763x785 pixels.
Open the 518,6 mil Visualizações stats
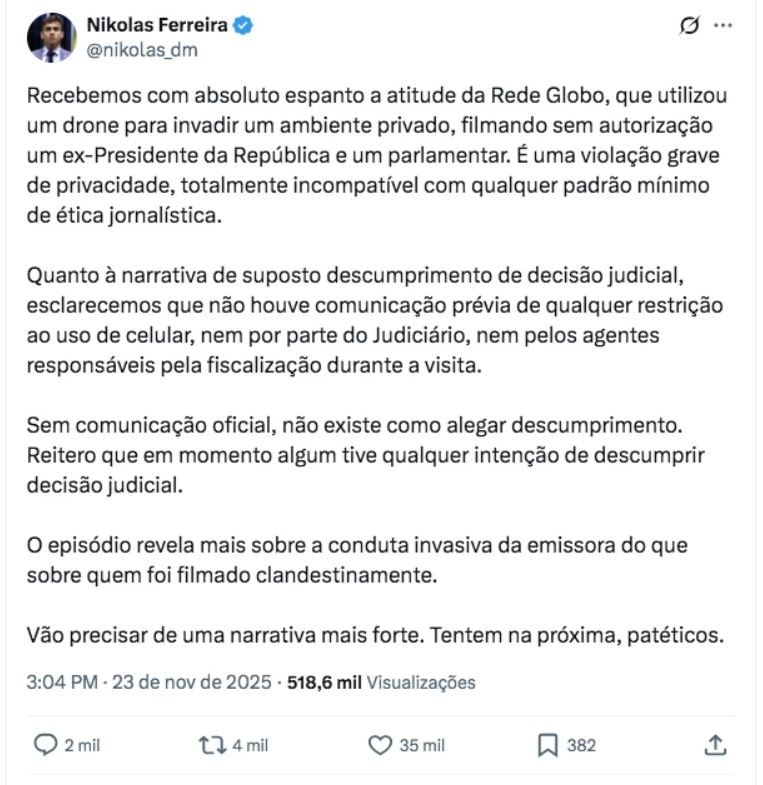(x=381, y=683)
